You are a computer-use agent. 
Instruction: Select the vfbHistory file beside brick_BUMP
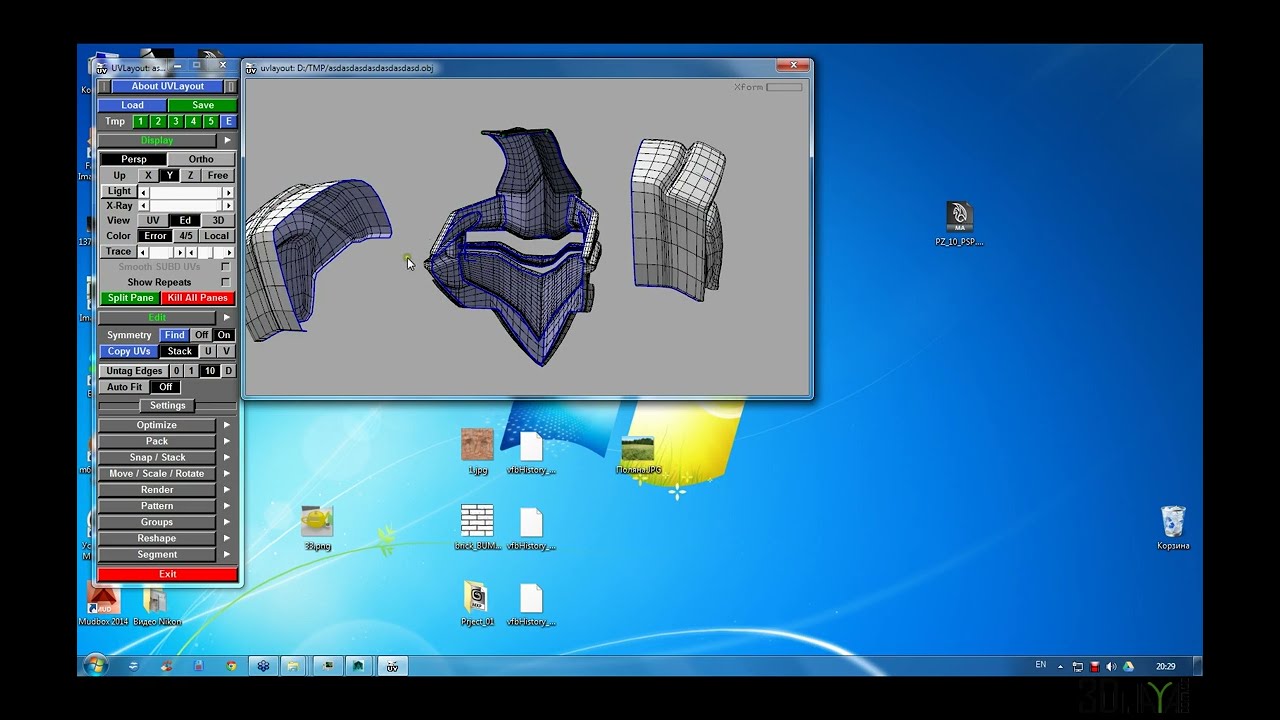coord(531,528)
